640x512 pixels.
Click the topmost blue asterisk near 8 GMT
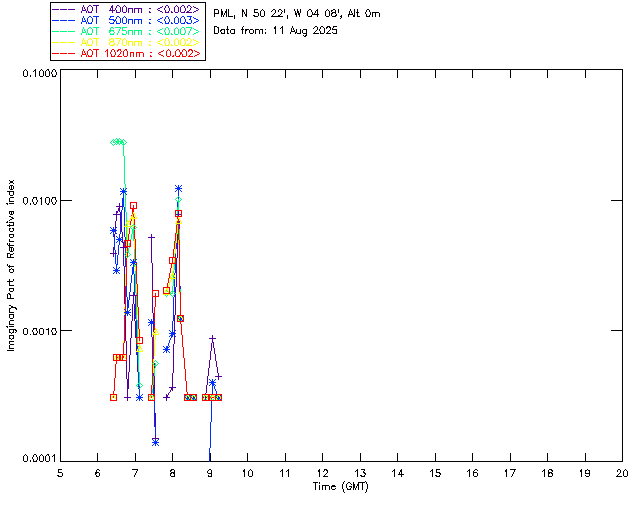(x=178, y=188)
